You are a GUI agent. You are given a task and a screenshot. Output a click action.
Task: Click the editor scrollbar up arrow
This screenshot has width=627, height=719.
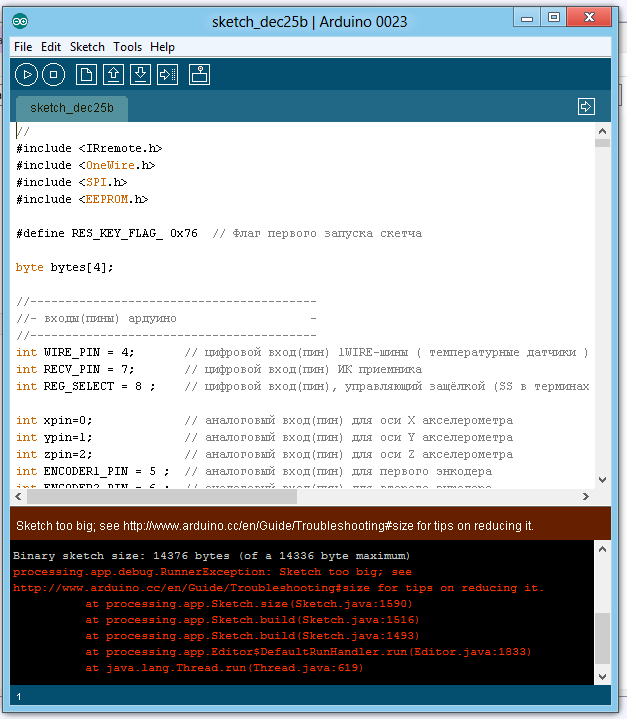602,131
